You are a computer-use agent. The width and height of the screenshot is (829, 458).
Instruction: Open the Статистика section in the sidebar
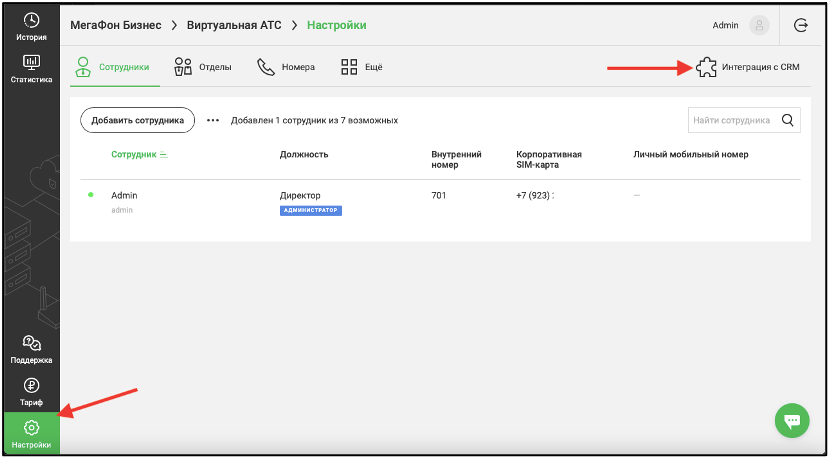pos(31,69)
